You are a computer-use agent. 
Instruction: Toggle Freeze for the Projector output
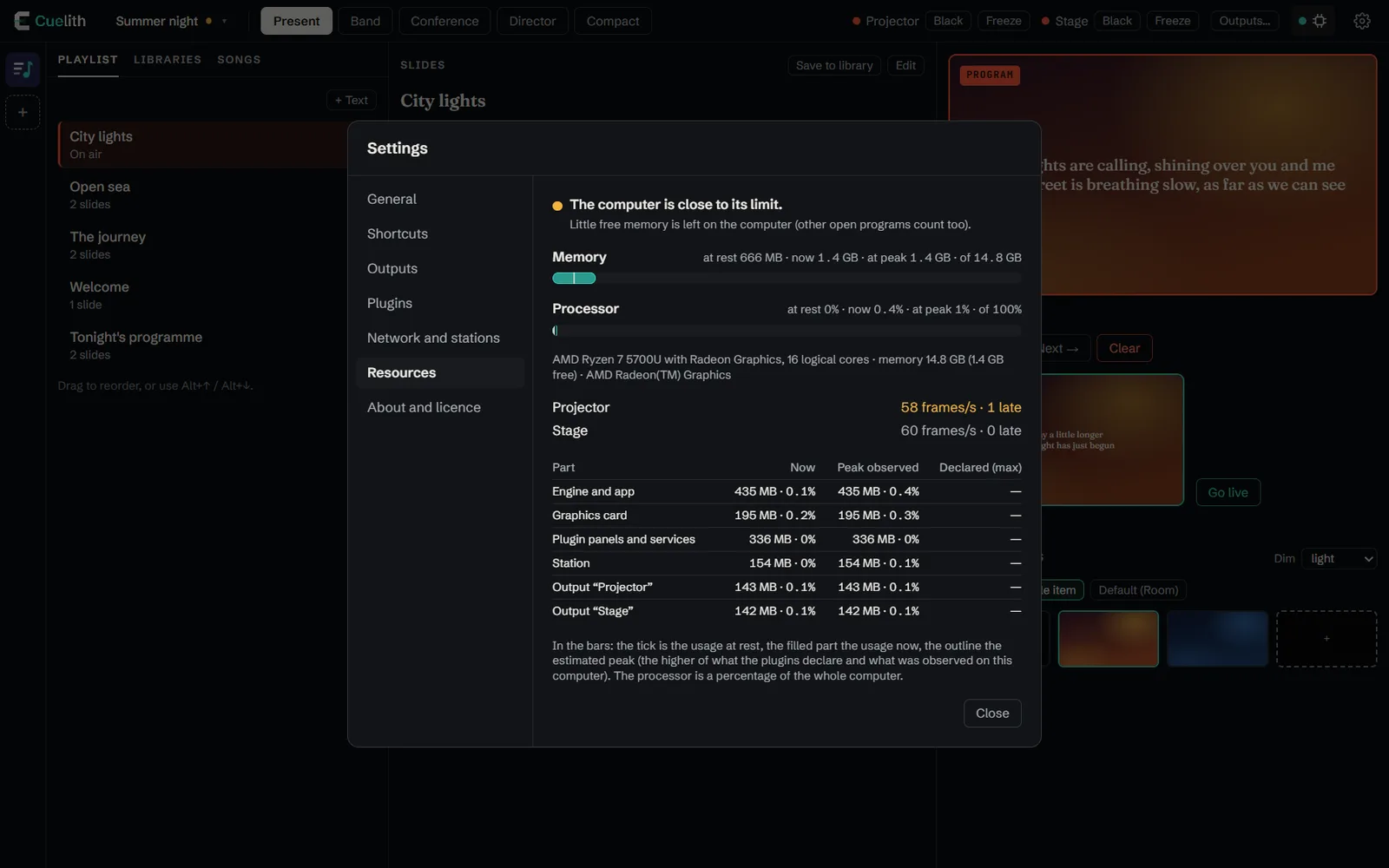coord(1004,21)
